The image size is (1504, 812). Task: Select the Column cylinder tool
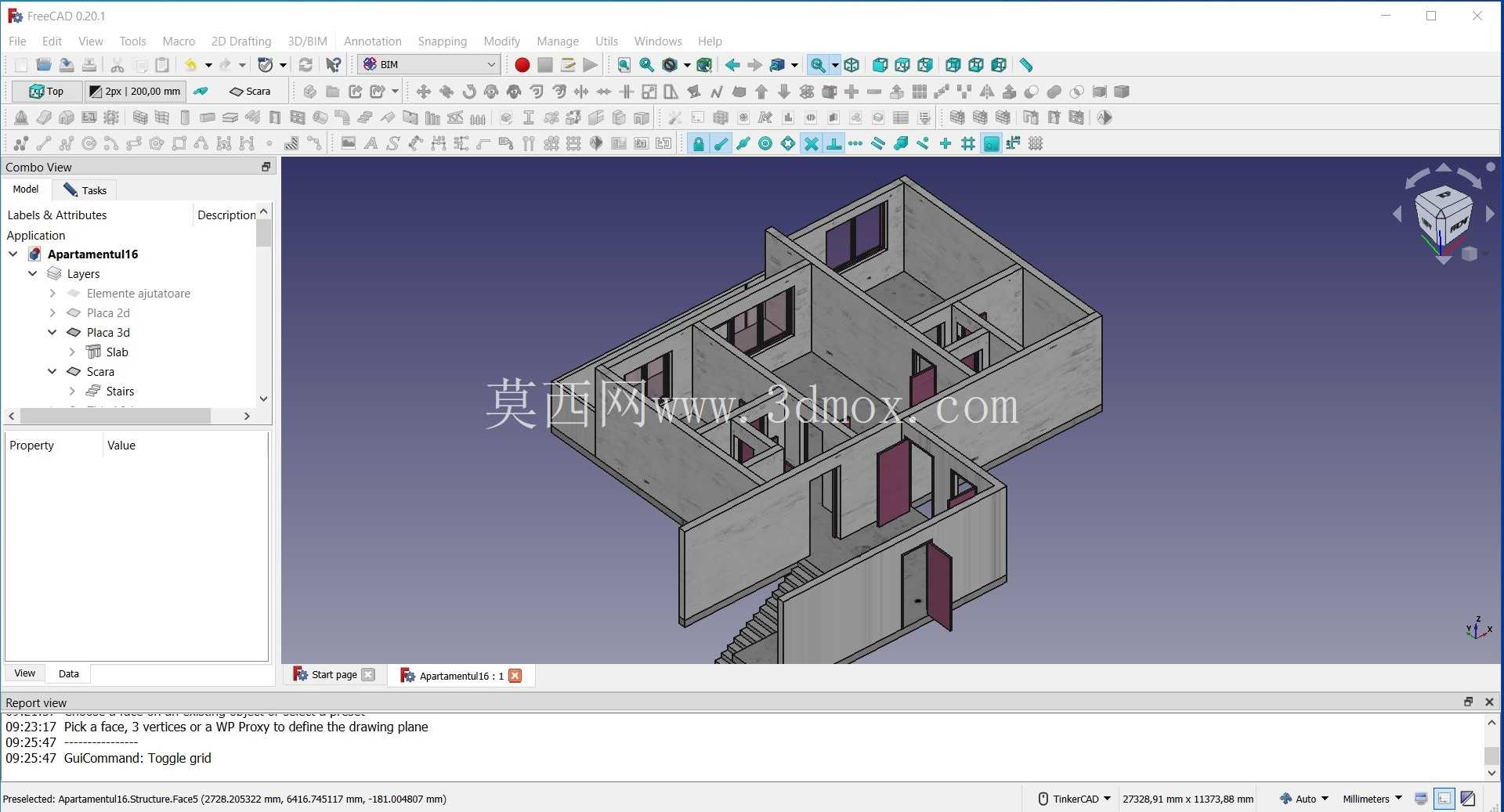coord(185,117)
